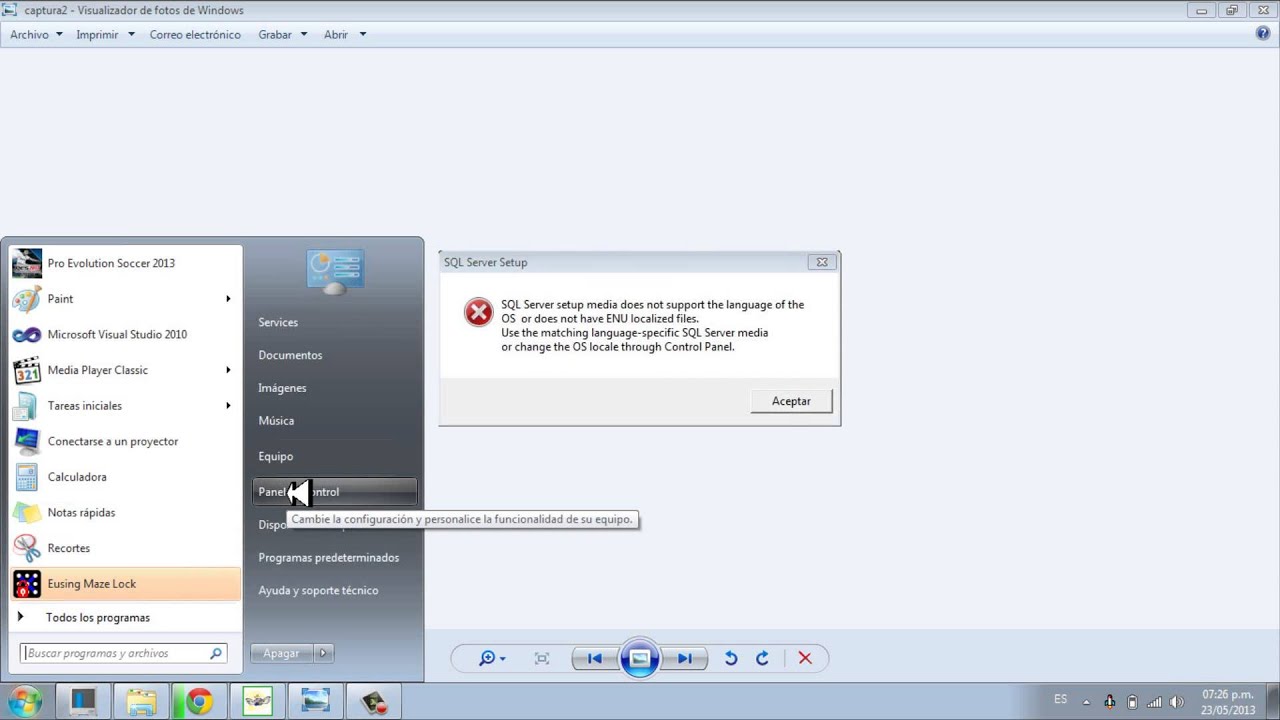
Task: Click the Apagar button
Action: [x=281, y=653]
